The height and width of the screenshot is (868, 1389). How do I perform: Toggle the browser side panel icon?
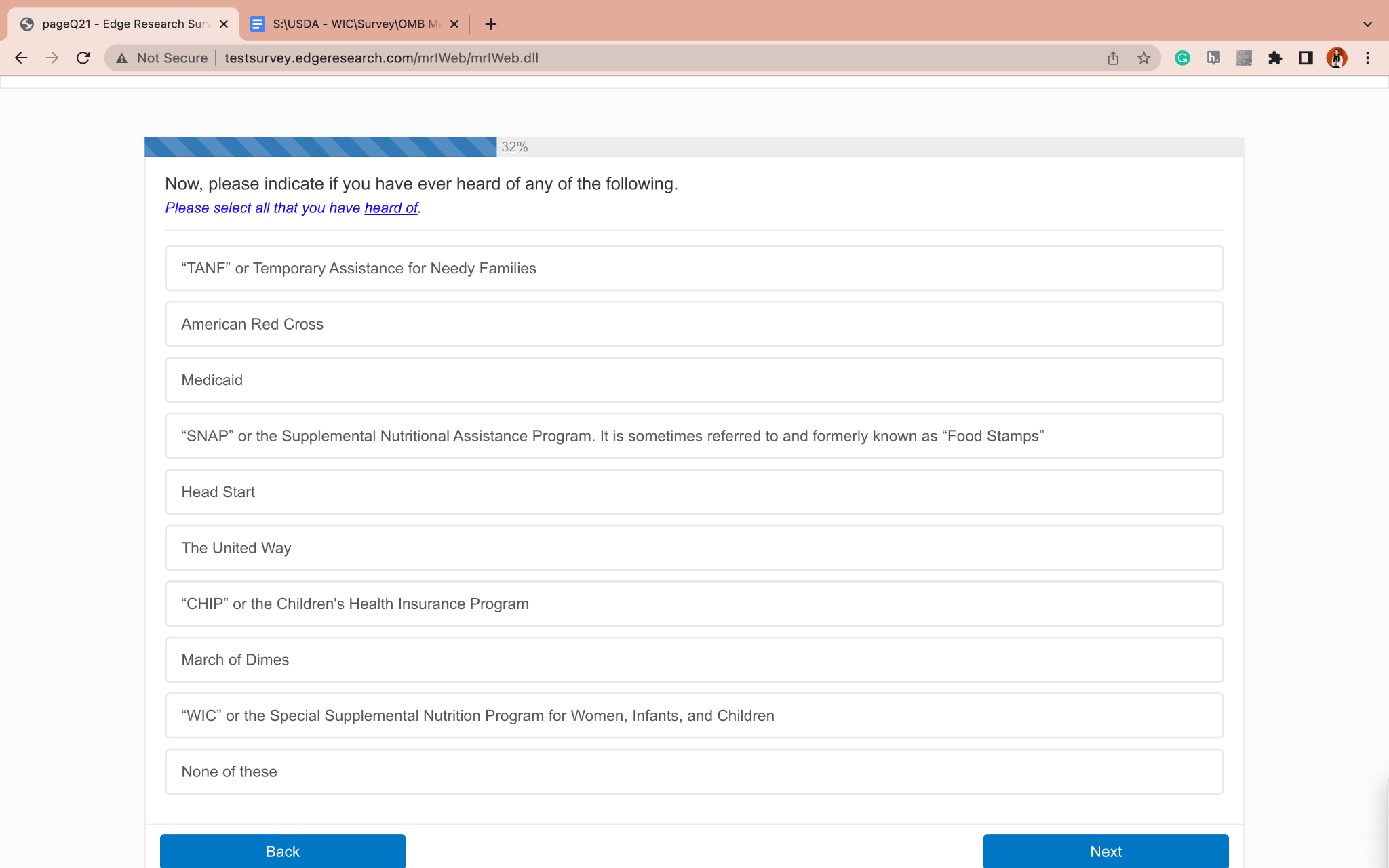[x=1306, y=58]
